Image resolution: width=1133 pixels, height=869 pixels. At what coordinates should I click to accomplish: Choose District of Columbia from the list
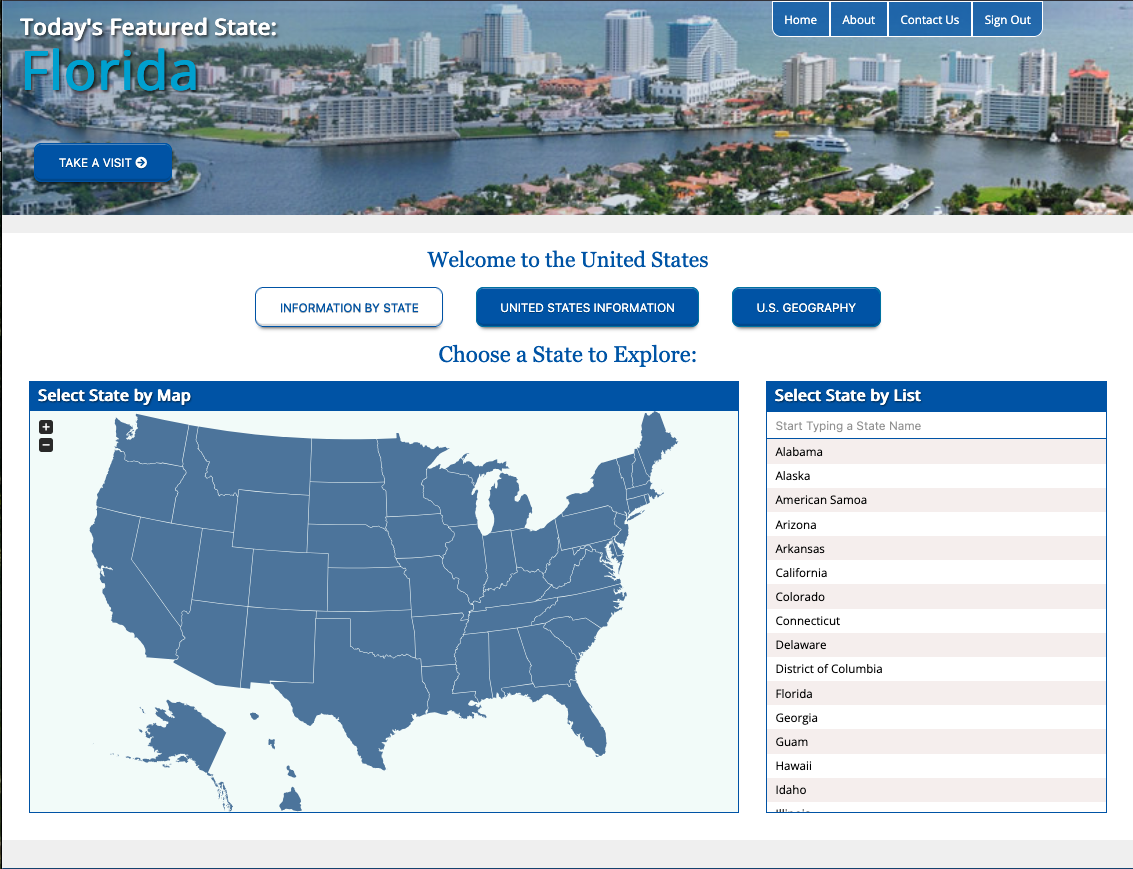tap(936, 669)
